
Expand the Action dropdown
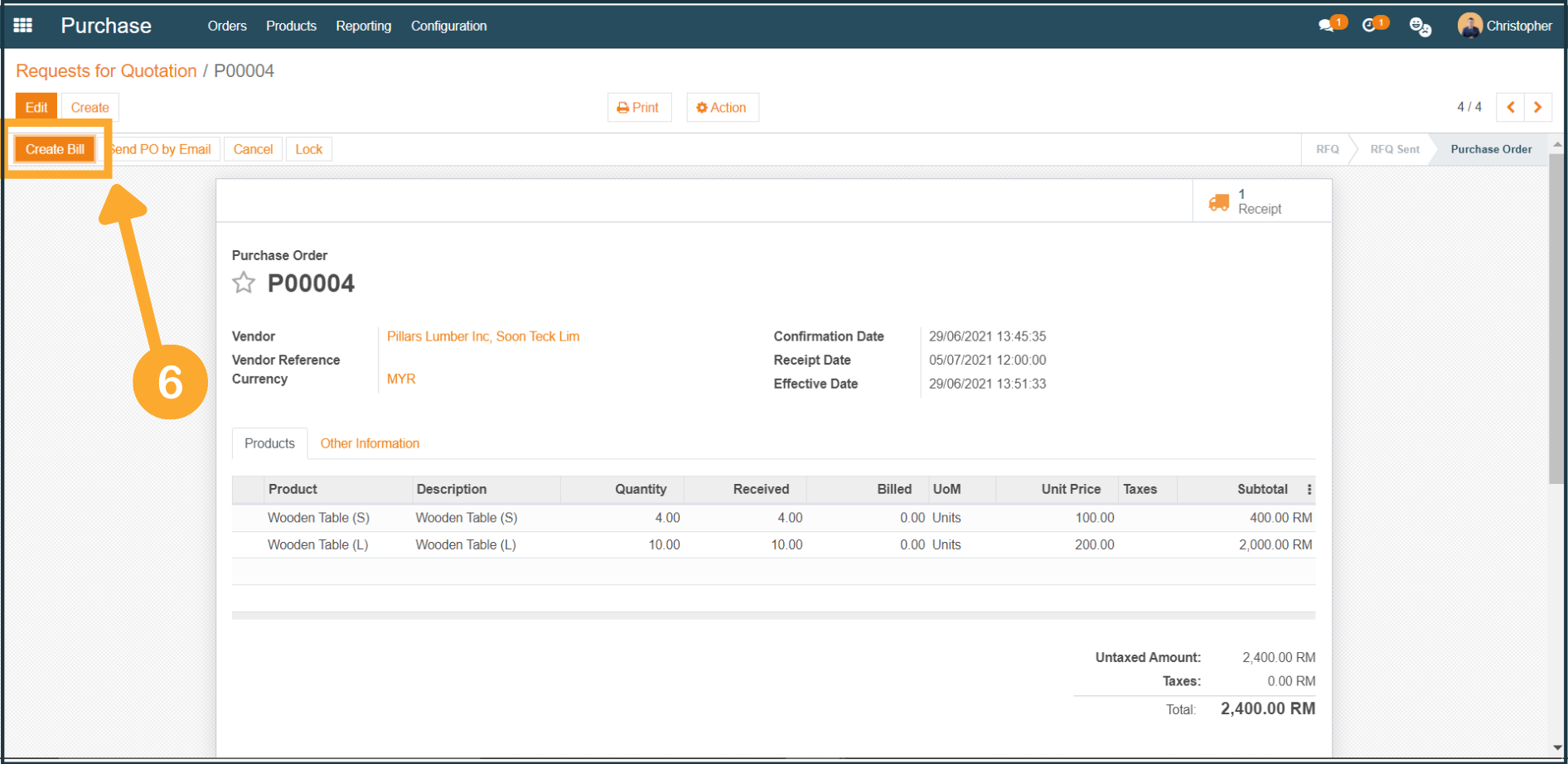pos(722,108)
